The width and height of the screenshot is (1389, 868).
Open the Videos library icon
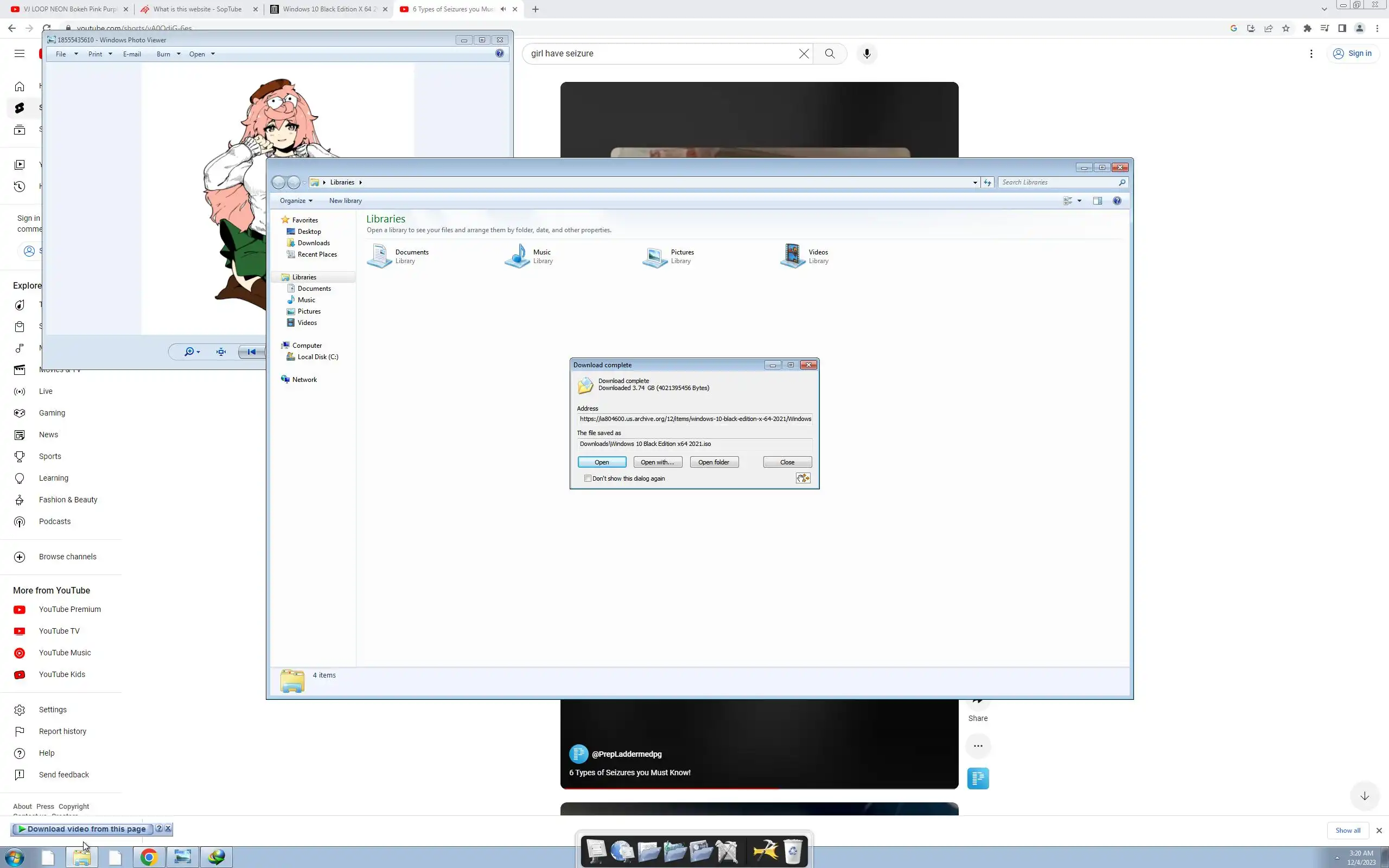coord(793,256)
